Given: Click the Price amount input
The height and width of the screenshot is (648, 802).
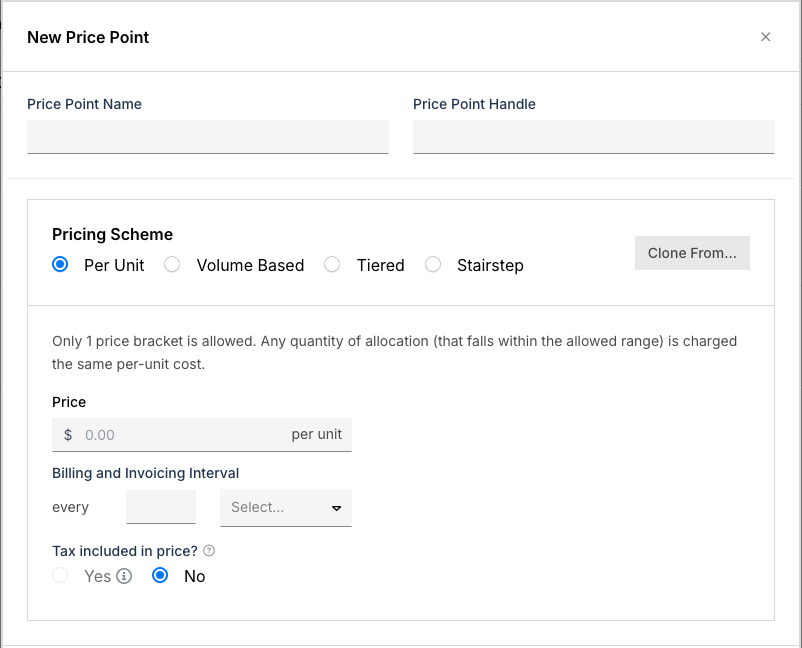Looking at the screenshot, I should 180,435.
